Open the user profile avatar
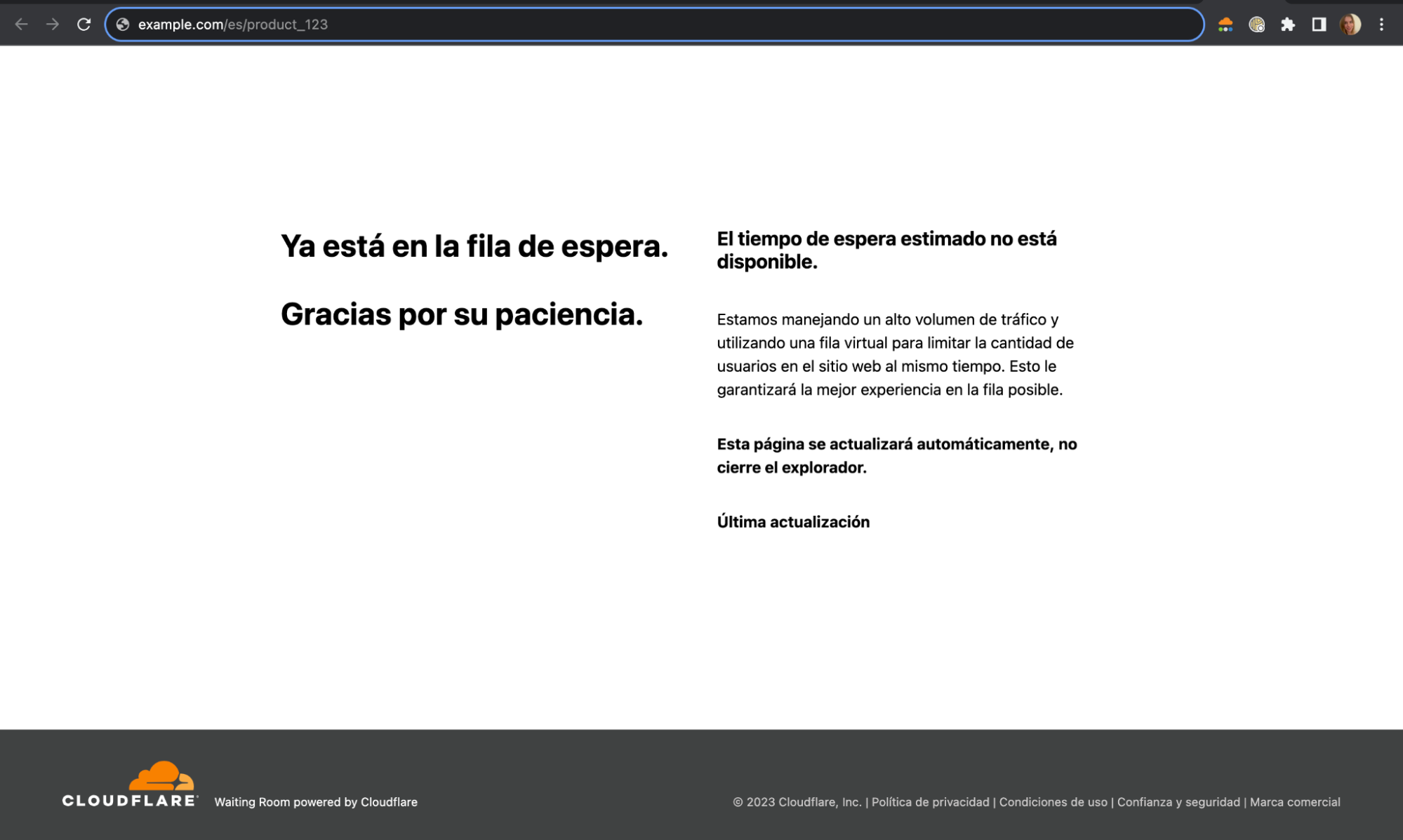 point(1350,25)
